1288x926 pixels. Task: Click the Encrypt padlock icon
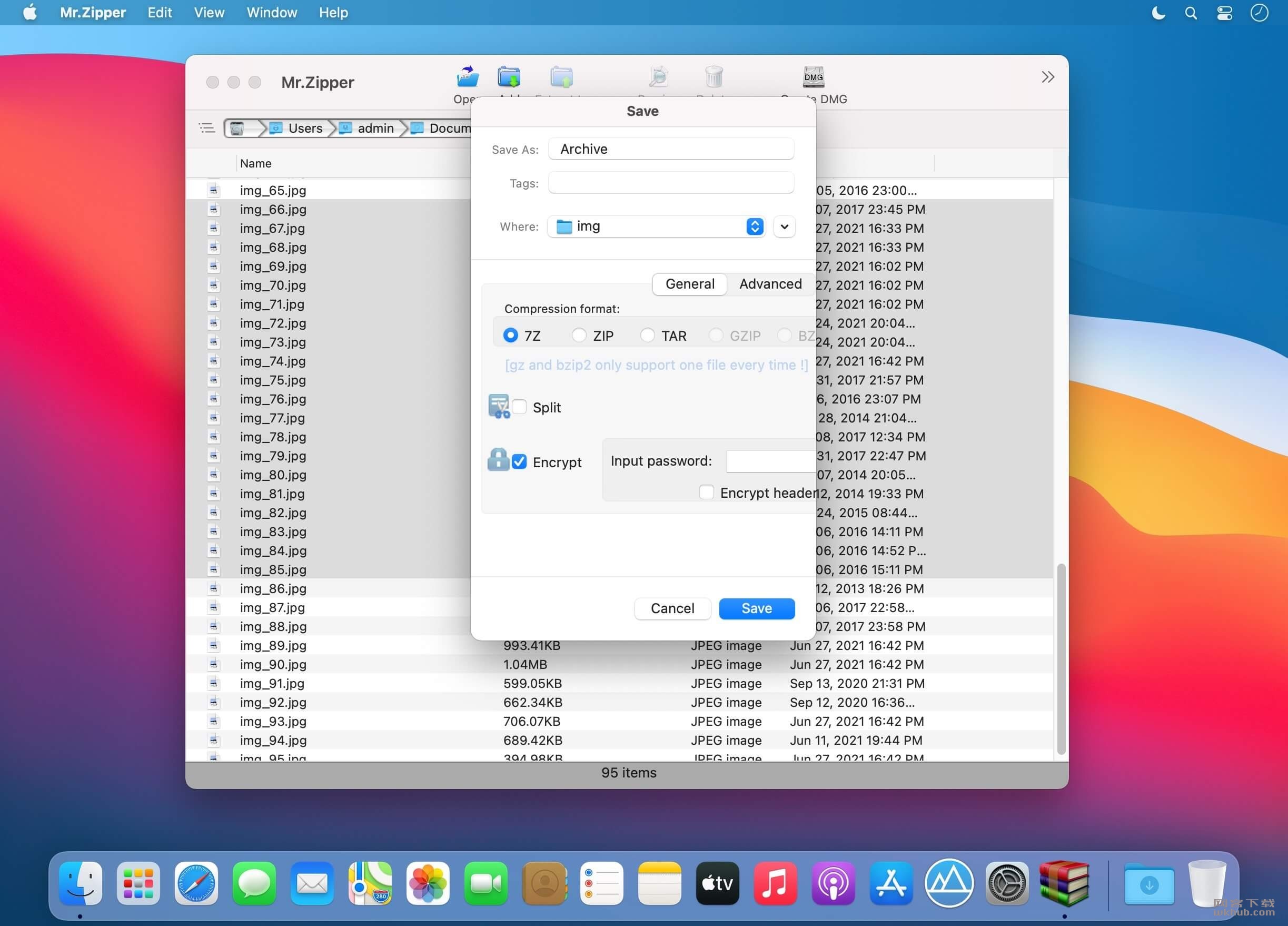[x=498, y=460]
